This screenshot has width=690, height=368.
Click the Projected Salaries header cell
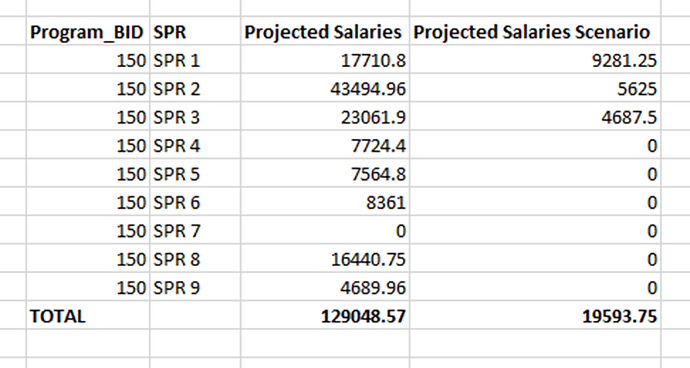coord(325,32)
